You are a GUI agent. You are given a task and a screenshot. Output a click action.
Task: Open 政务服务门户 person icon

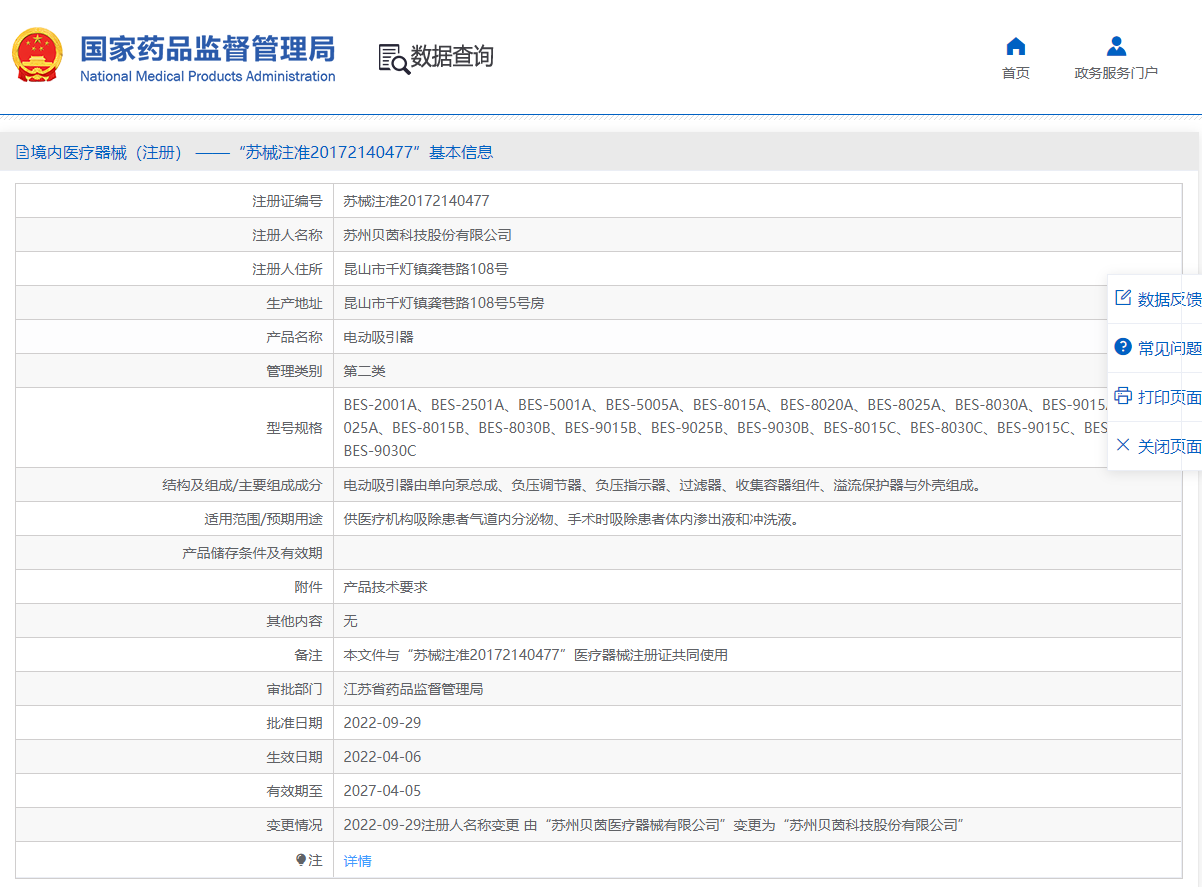coord(1116,46)
